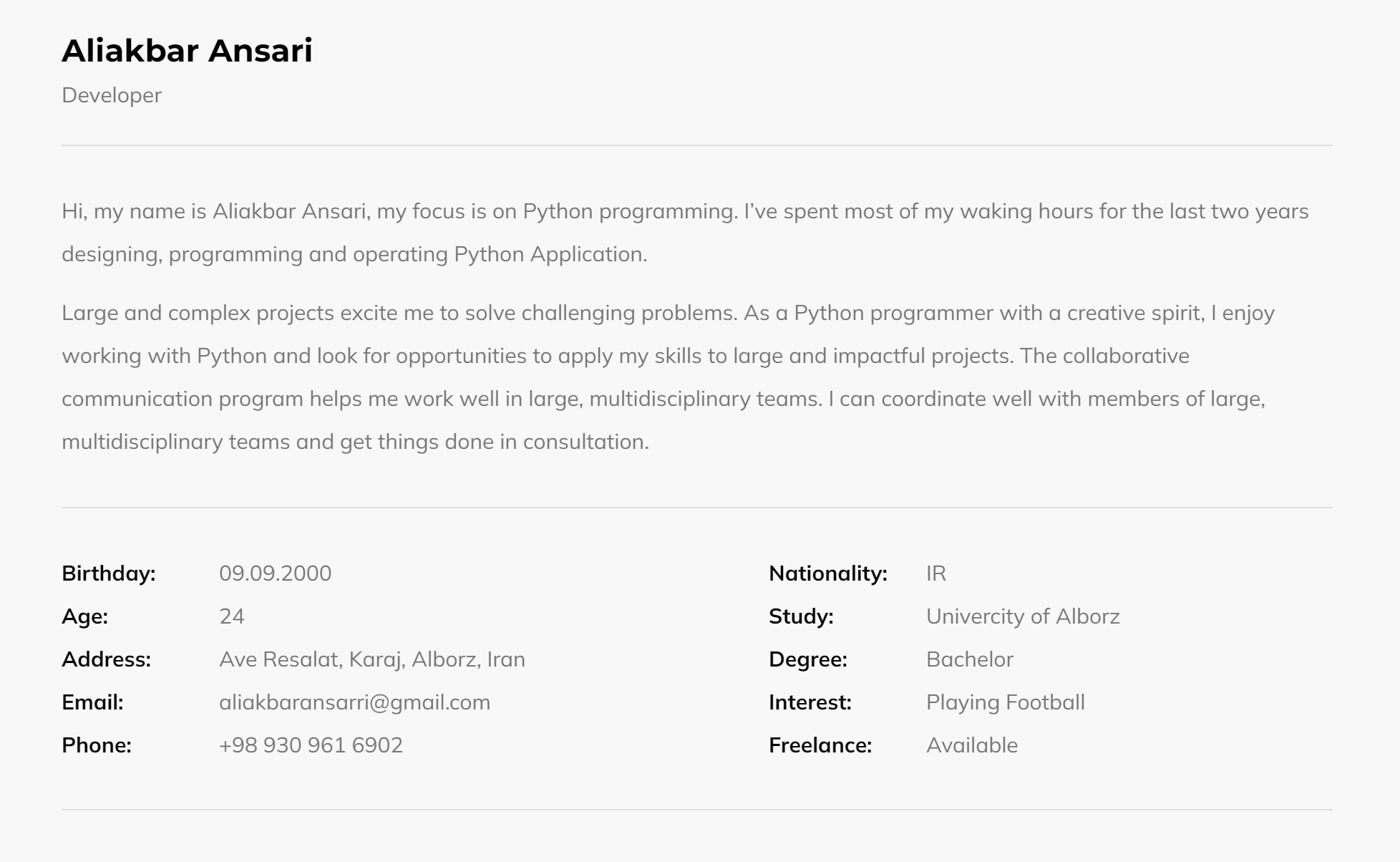This screenshot has height=862, width=1400.
Task: Click the birthday value 09.09.2000
Action: click(x=275, y=573)
